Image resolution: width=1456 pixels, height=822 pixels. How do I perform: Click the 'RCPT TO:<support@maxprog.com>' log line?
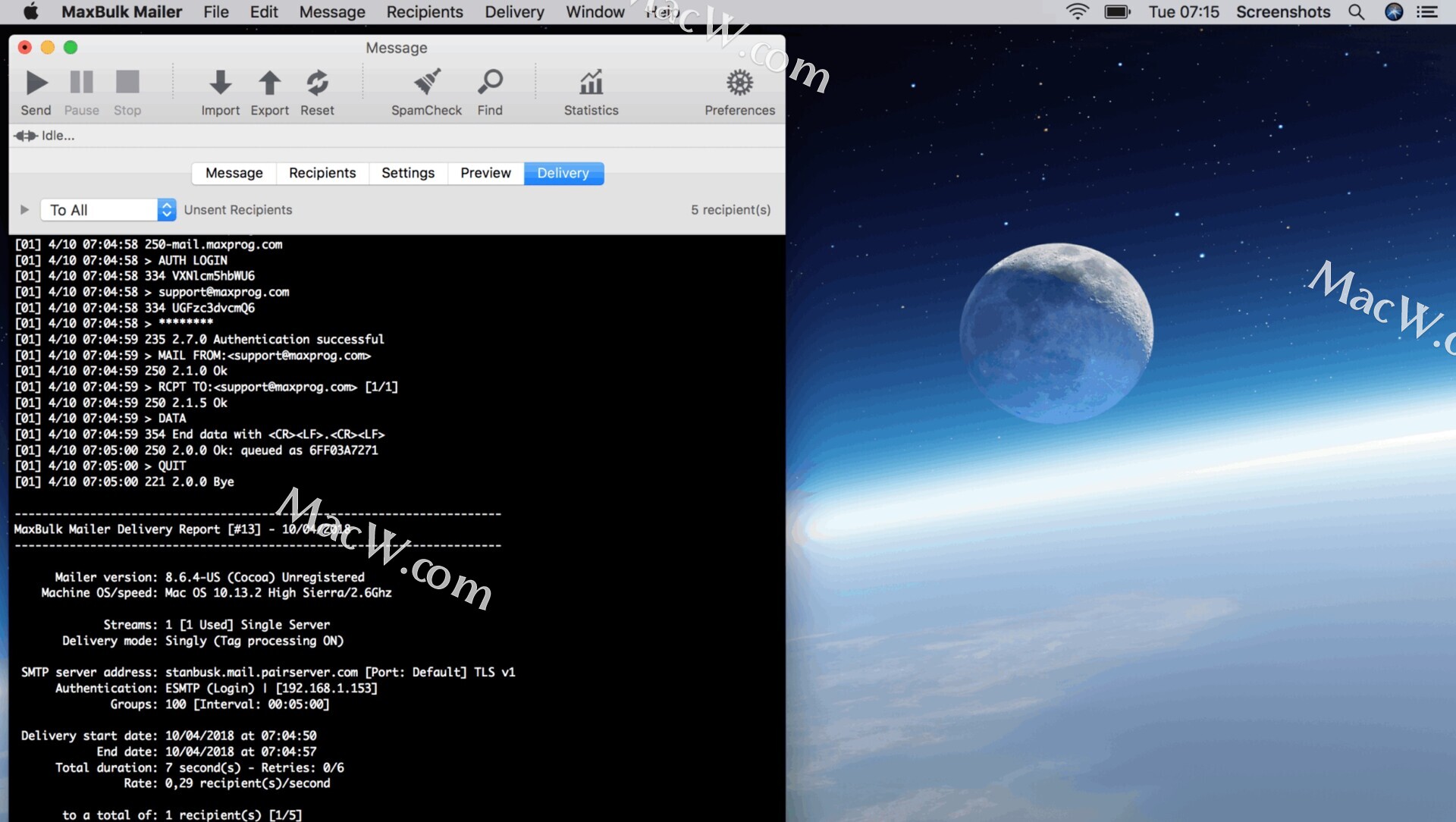pos(206,387)
